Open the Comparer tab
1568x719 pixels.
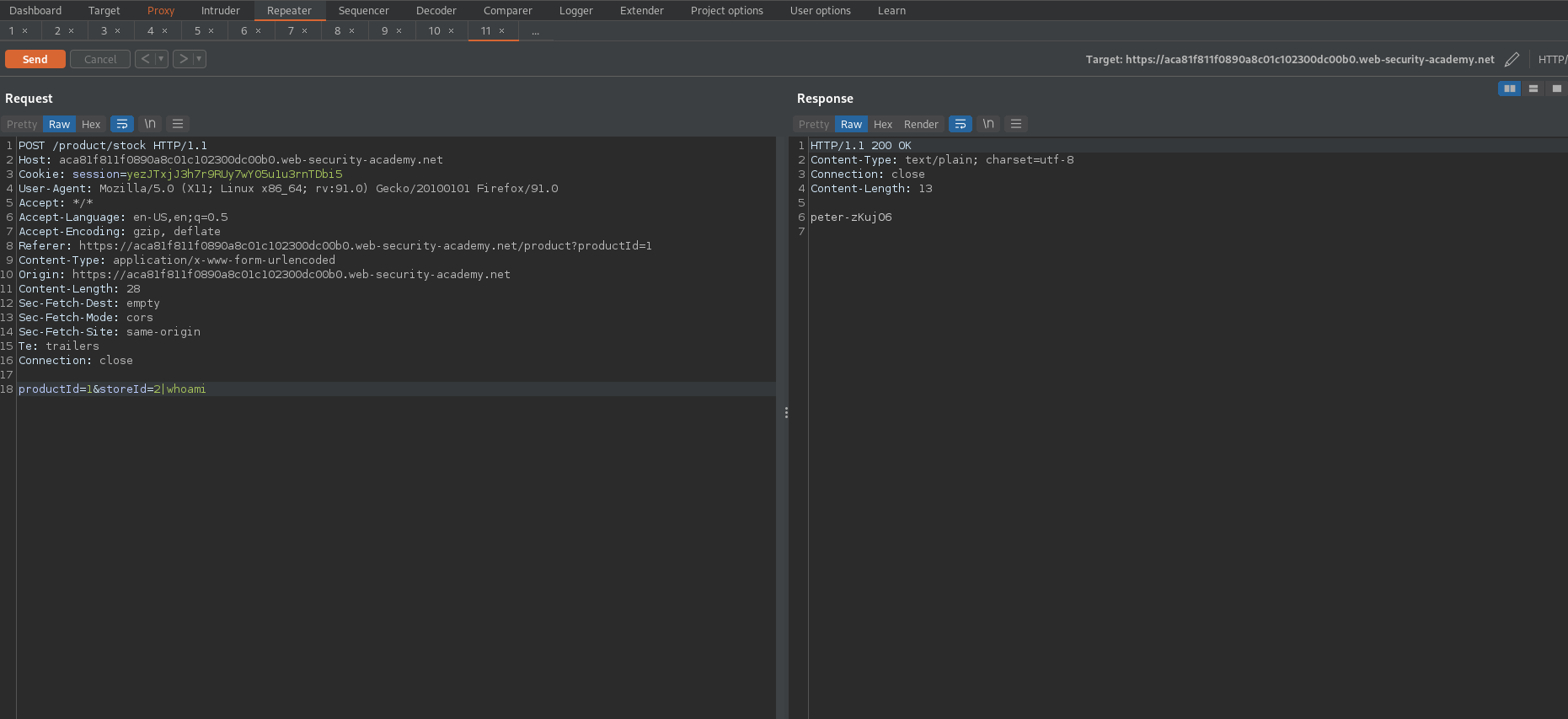(508, 10)
